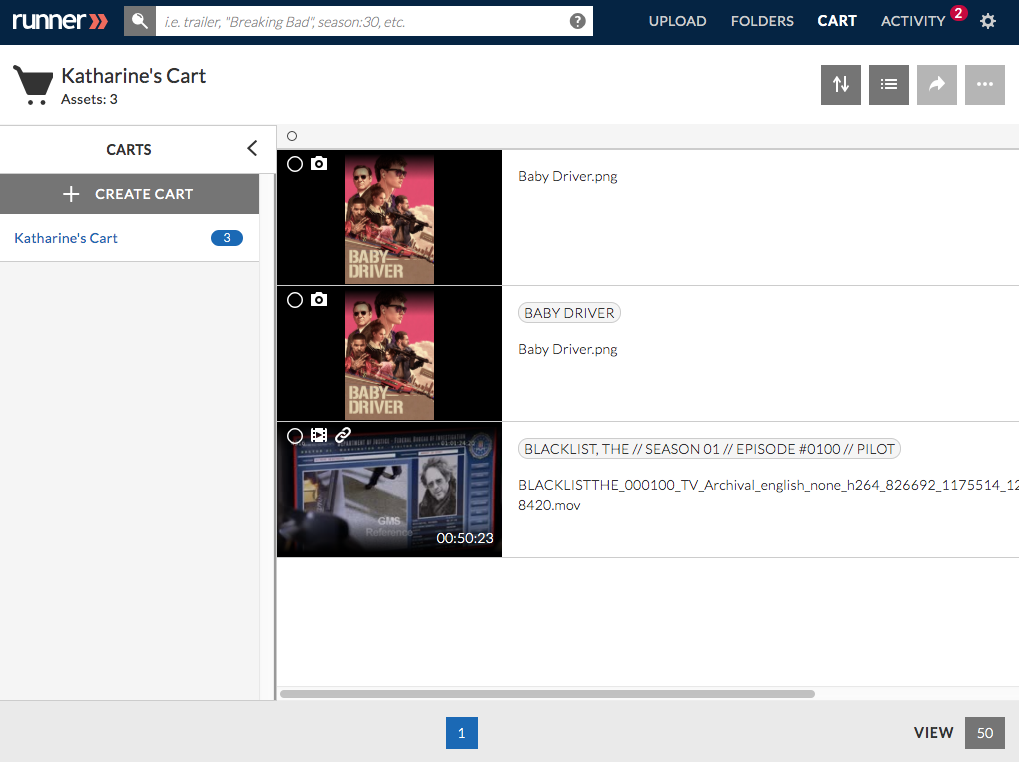1019x762 pixels.
Task: Click the horizontal scrollbar below the asset list
Action: click(547, 694)
